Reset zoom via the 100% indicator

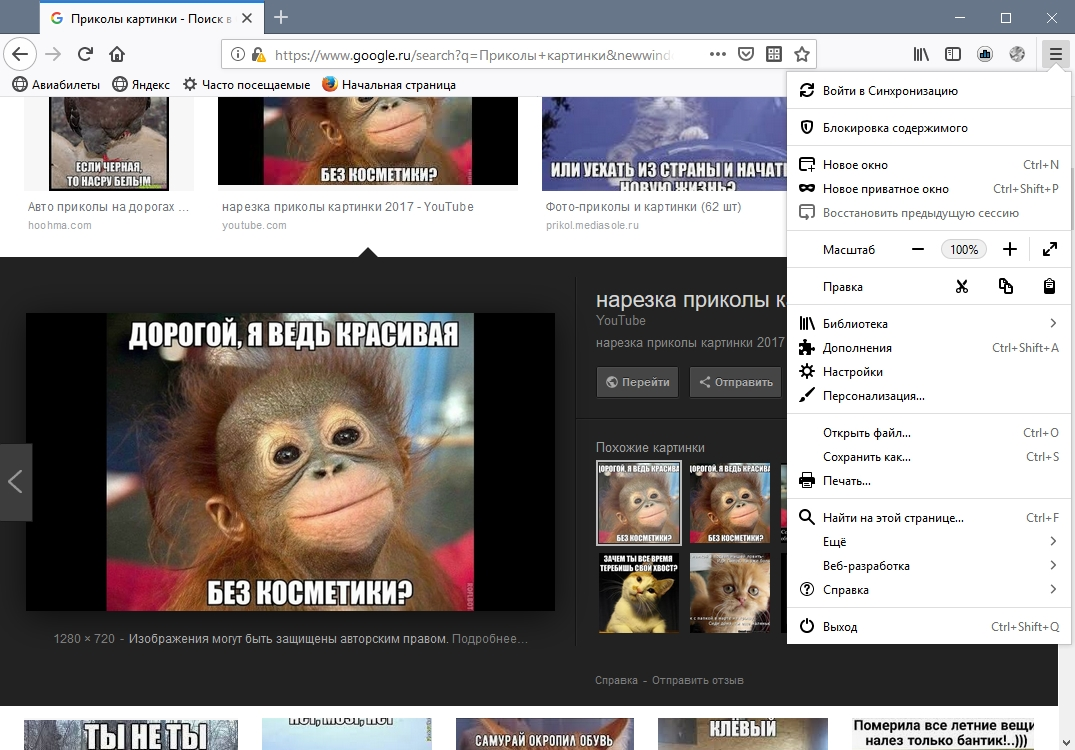coord(964,249)
